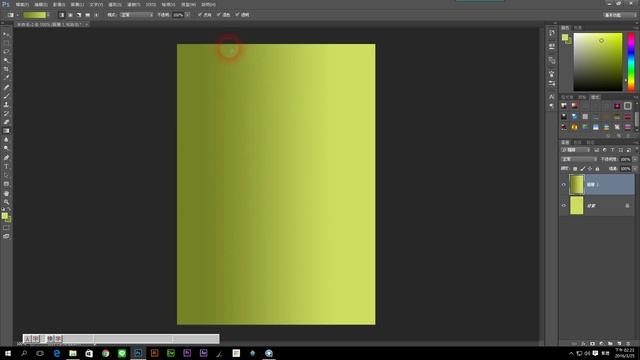640x360 pixels.
Task: Switch to the Swatches tab
Action: [578, 27]
